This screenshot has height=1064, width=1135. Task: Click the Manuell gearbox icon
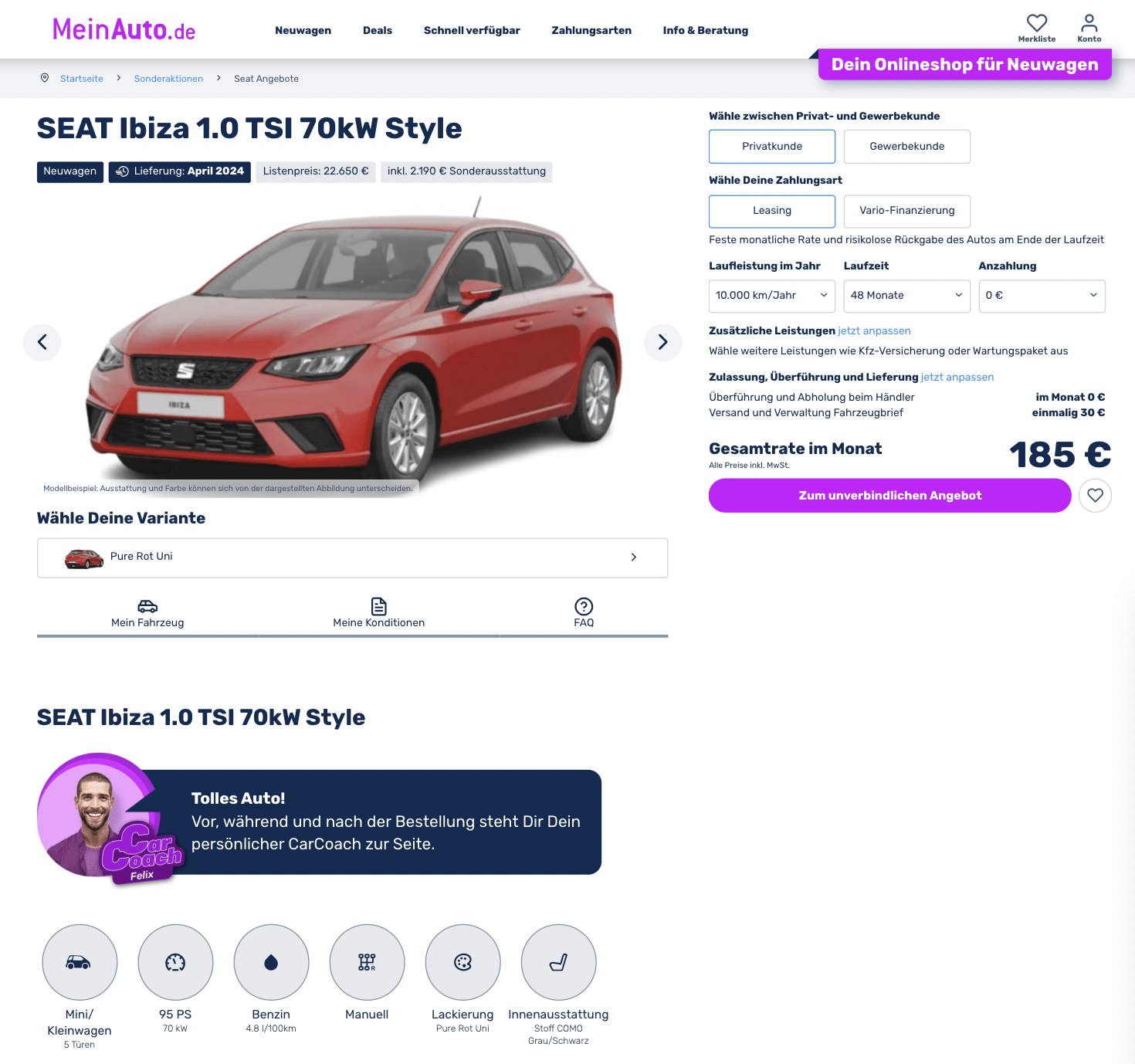tap(367, 962)
